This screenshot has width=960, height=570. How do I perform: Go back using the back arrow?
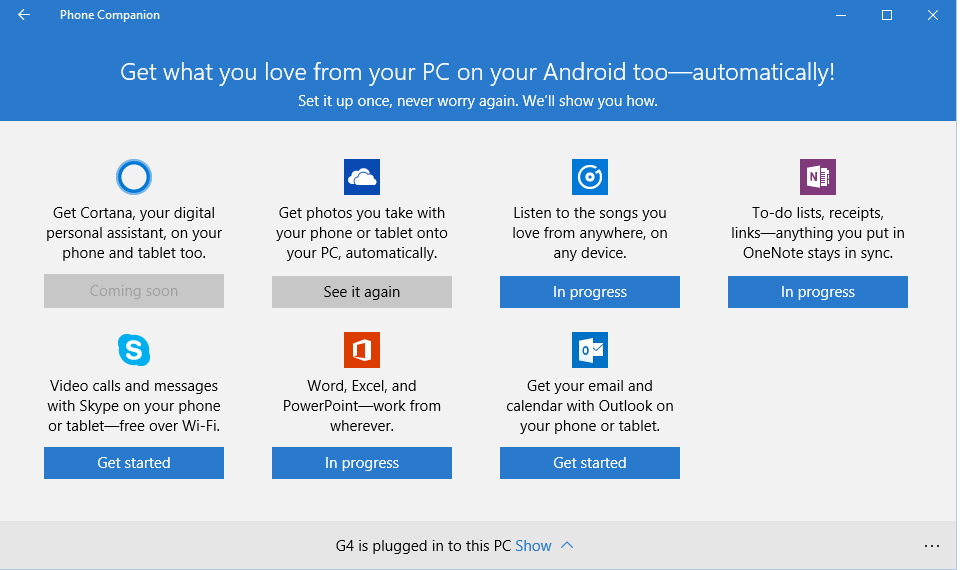[24, 15]
